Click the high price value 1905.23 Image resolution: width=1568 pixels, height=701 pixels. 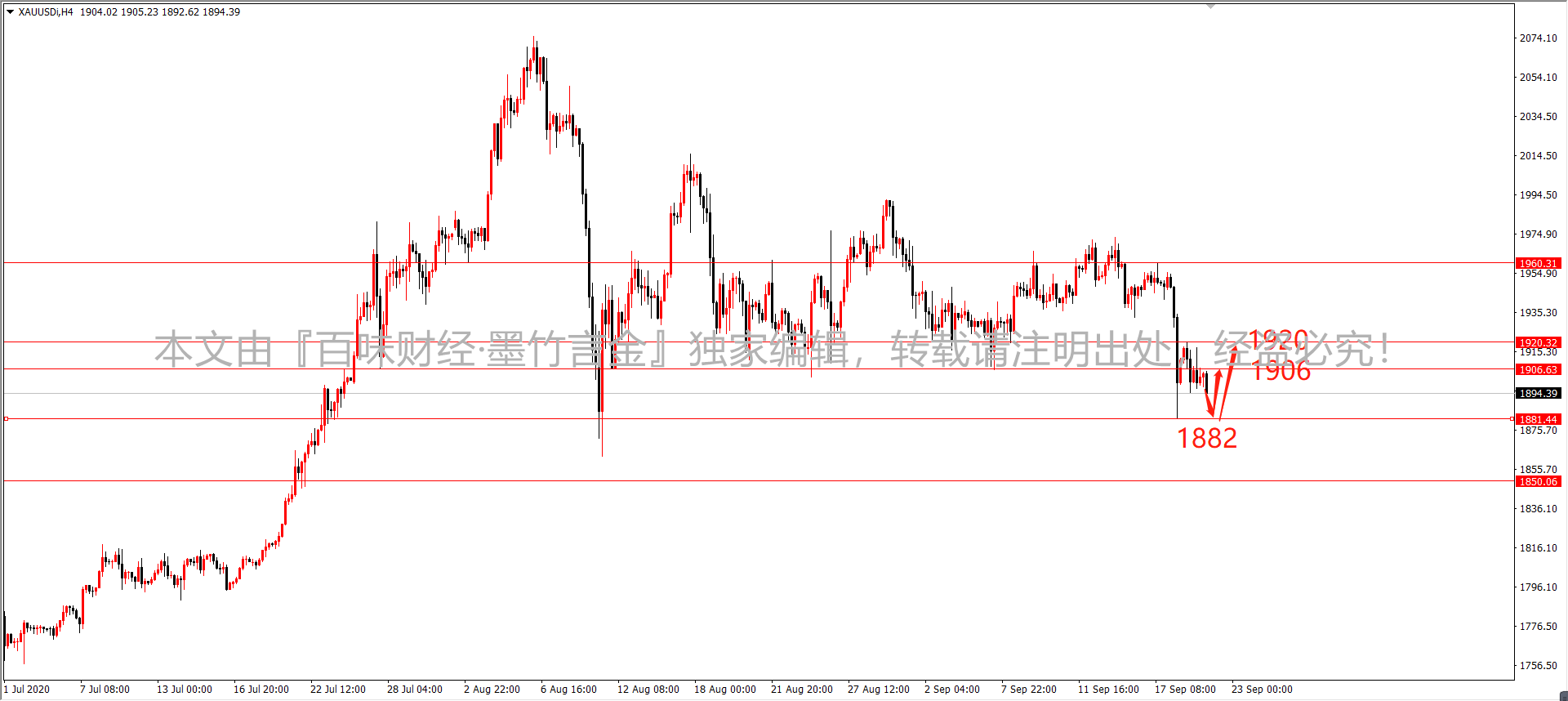pyautogui.click(x=139, y=12)
